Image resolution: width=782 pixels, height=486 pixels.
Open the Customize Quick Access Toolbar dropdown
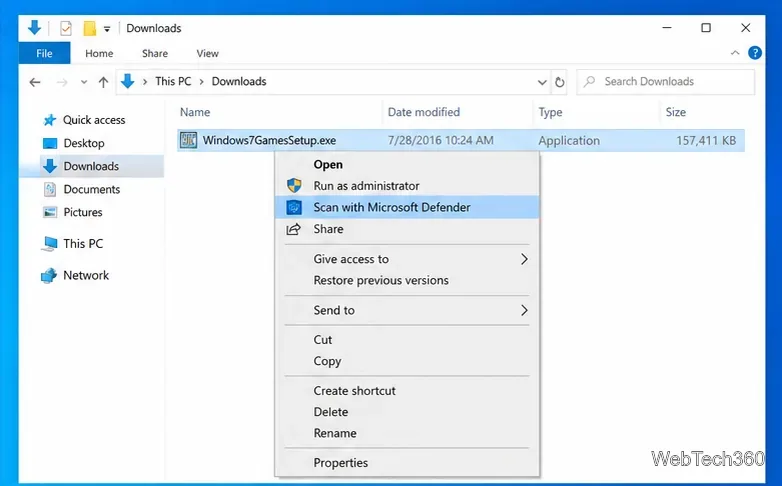pyautogui.click(x=107, y=29)
